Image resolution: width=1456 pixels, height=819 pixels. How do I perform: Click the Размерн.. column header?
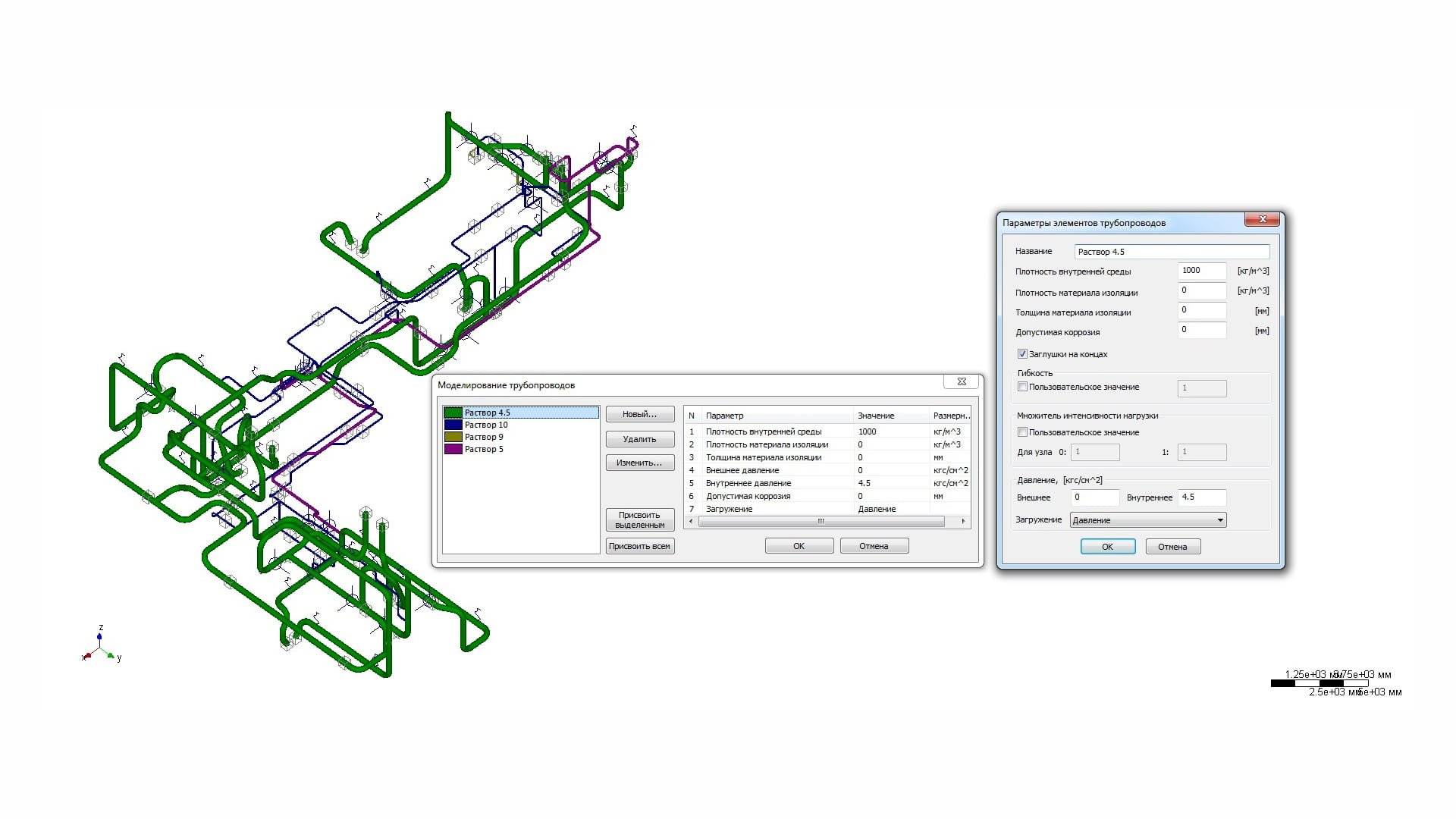tap(950, 416)
